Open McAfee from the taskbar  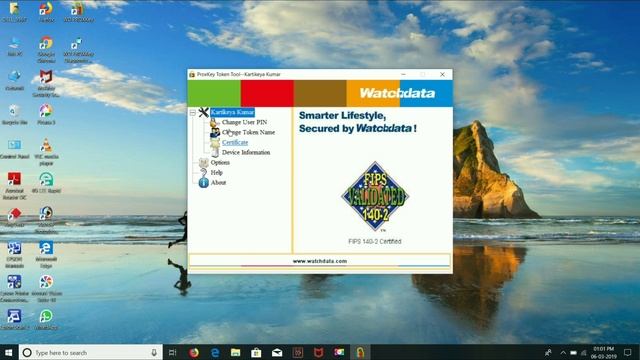[x=318, y=352]
